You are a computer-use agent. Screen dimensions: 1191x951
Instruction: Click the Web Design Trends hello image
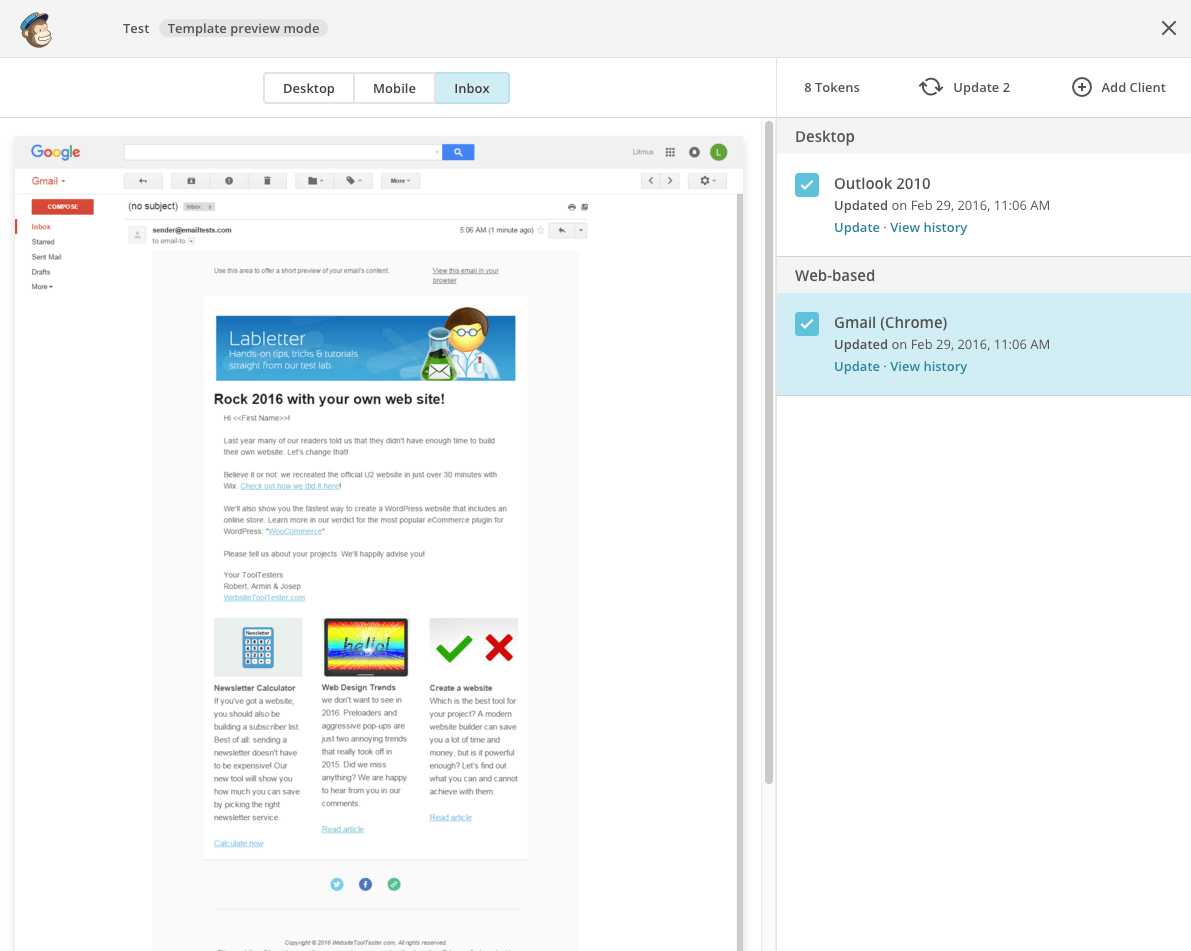point(365,647)
